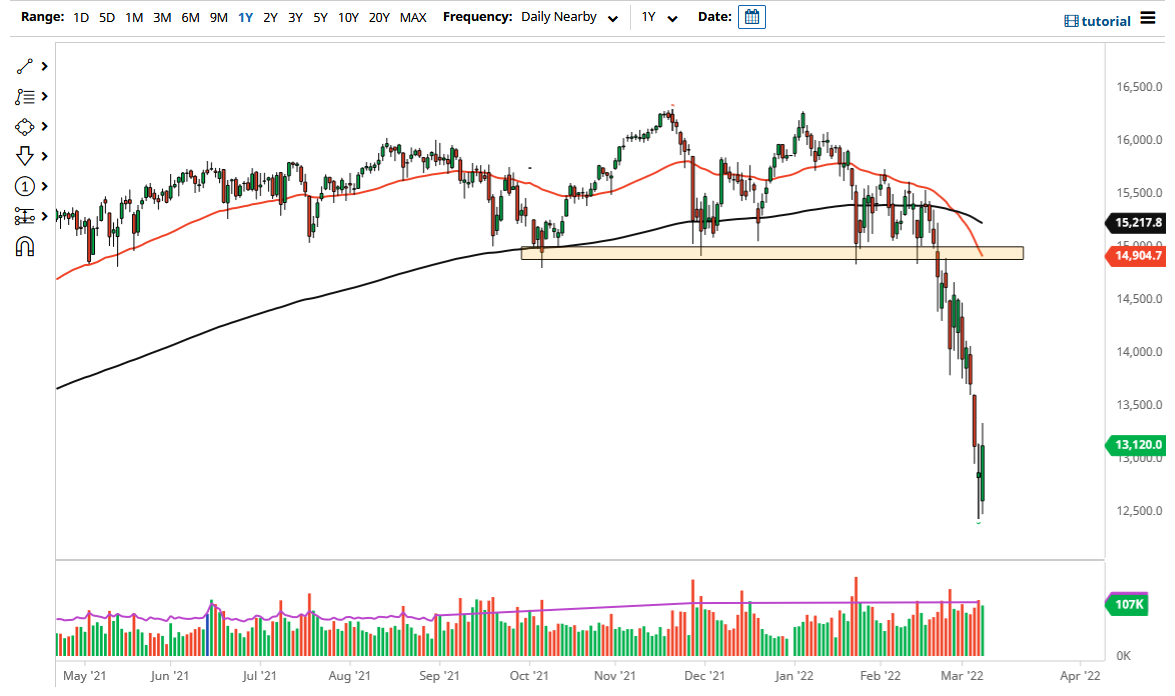Click the 6M range button
Image resolution: width=1175 pixels, height=696 pixels.
[190, 17]
